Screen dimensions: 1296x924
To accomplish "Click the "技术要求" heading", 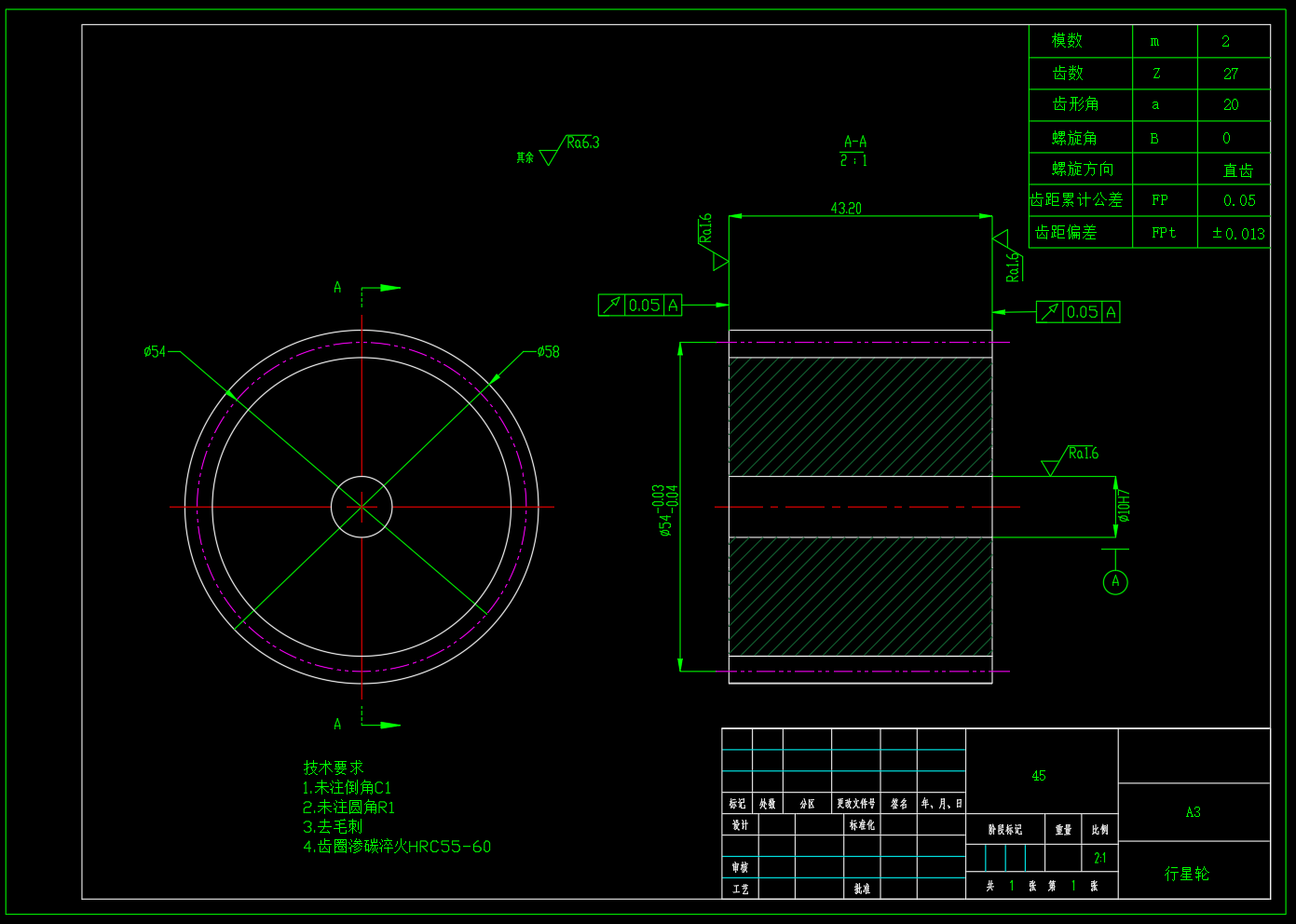I will 334,768.
